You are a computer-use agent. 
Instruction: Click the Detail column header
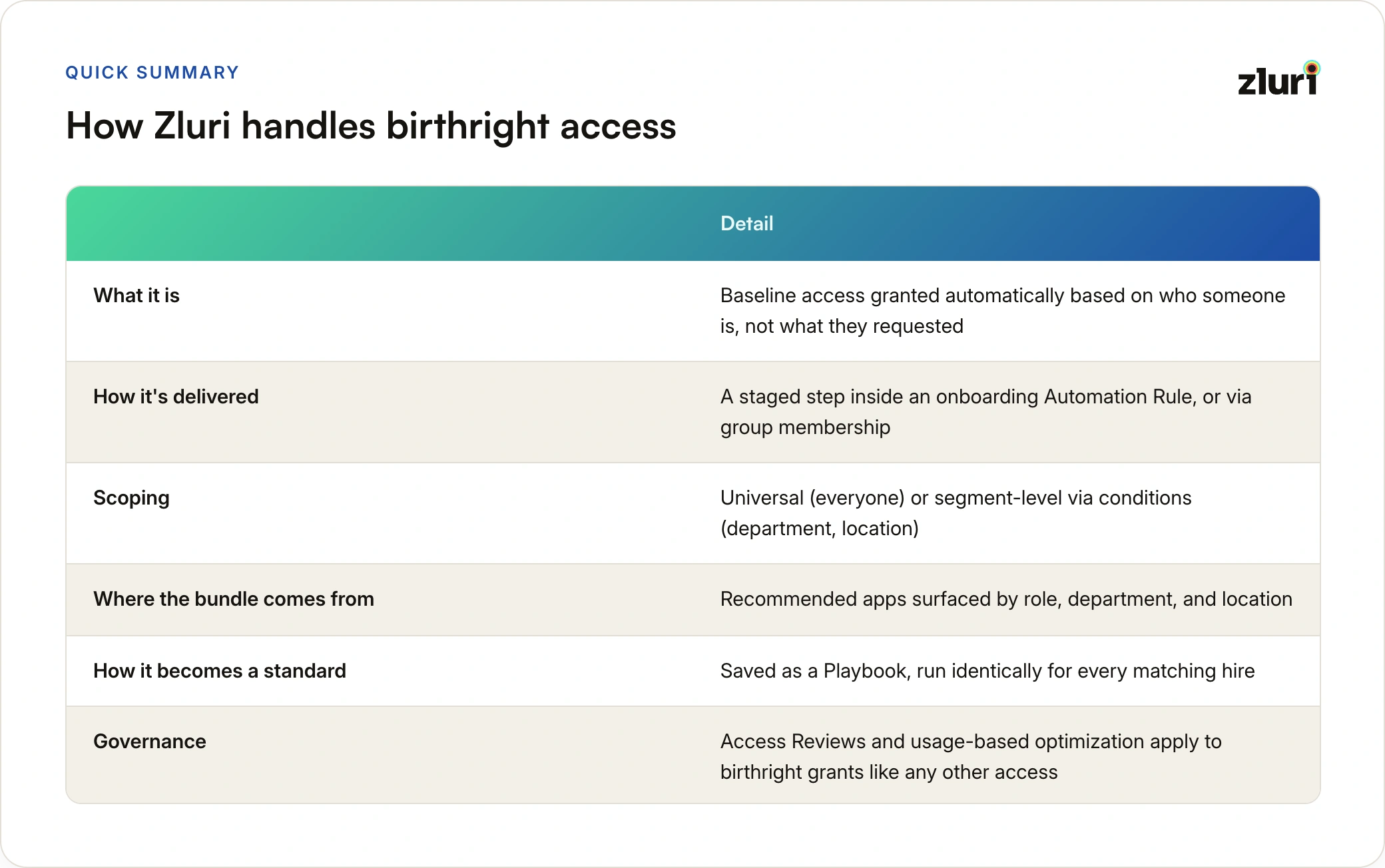(x=746, y=224)
